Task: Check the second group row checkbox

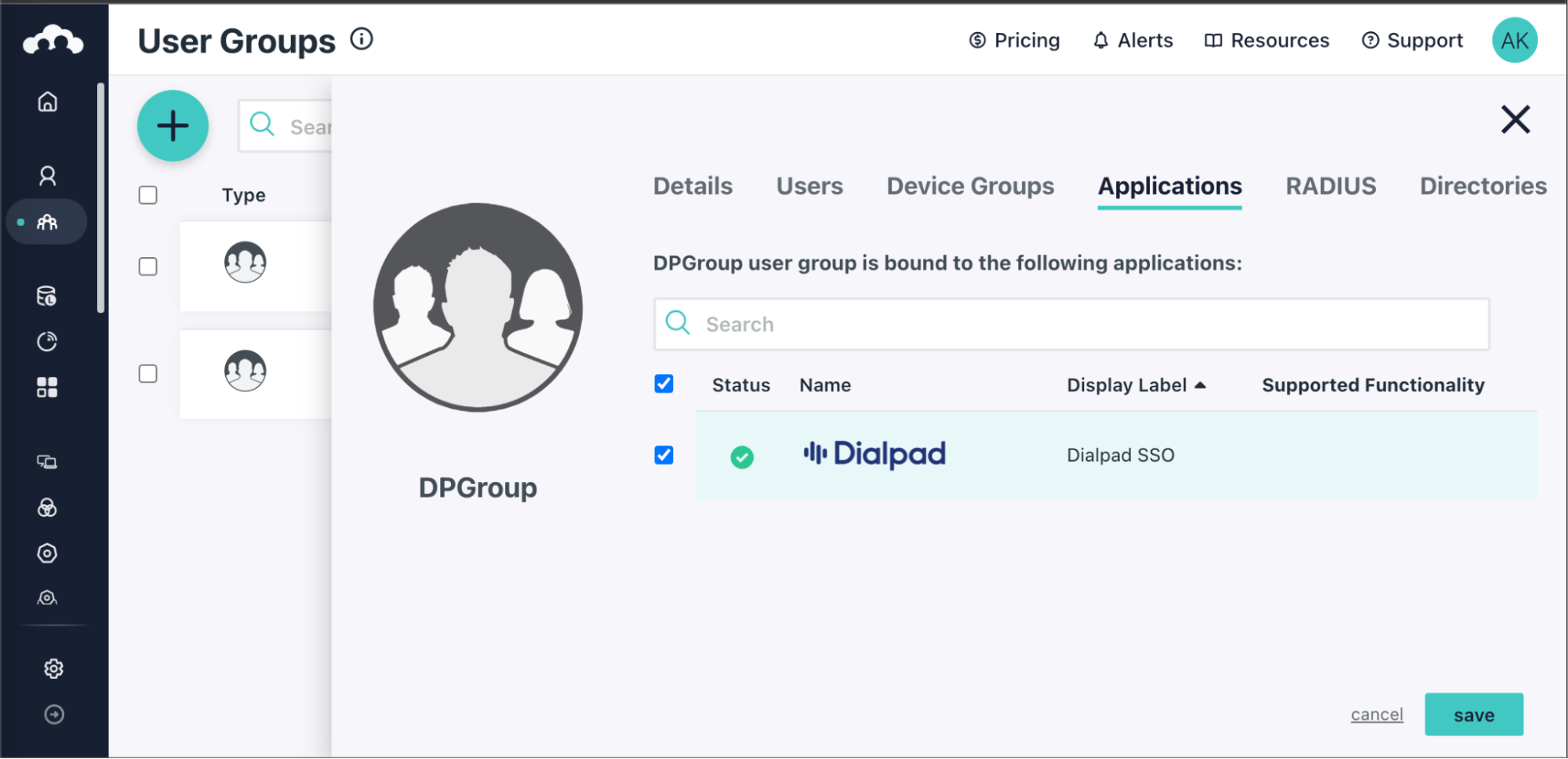Action: (147, 374)
